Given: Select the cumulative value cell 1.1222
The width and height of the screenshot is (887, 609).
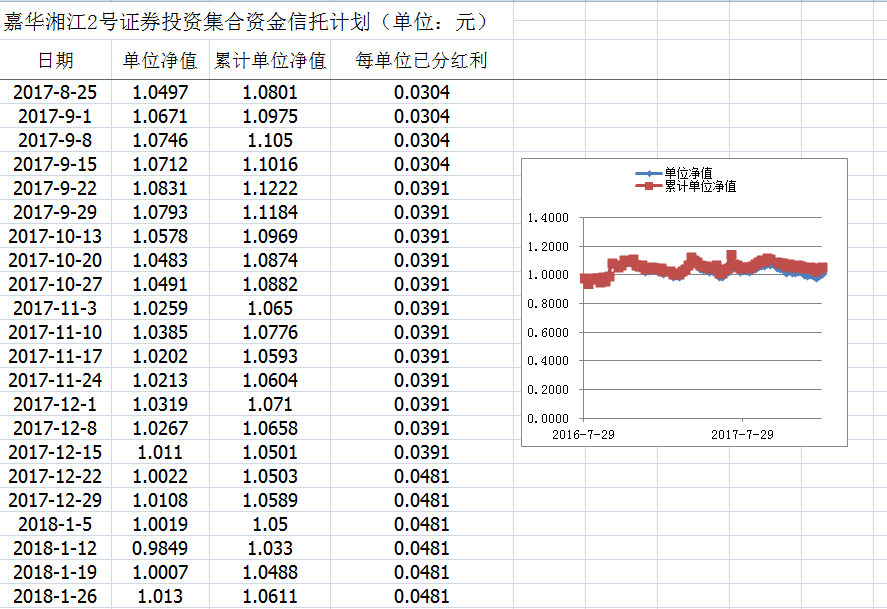Looking at the screenshot, I should pos(270,188).
